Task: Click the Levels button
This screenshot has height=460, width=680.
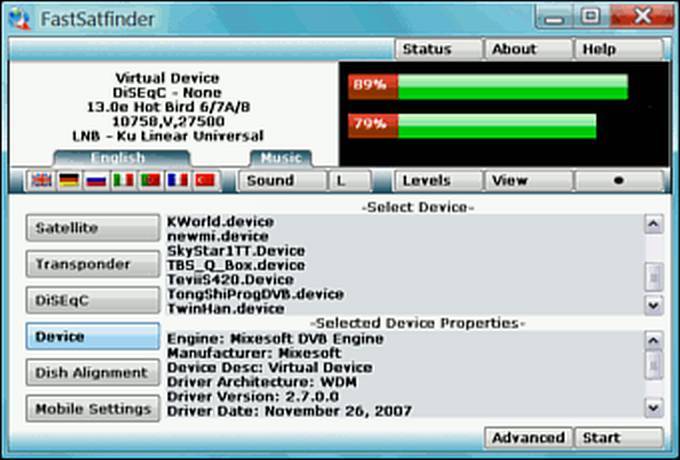Action: (438, 180)
